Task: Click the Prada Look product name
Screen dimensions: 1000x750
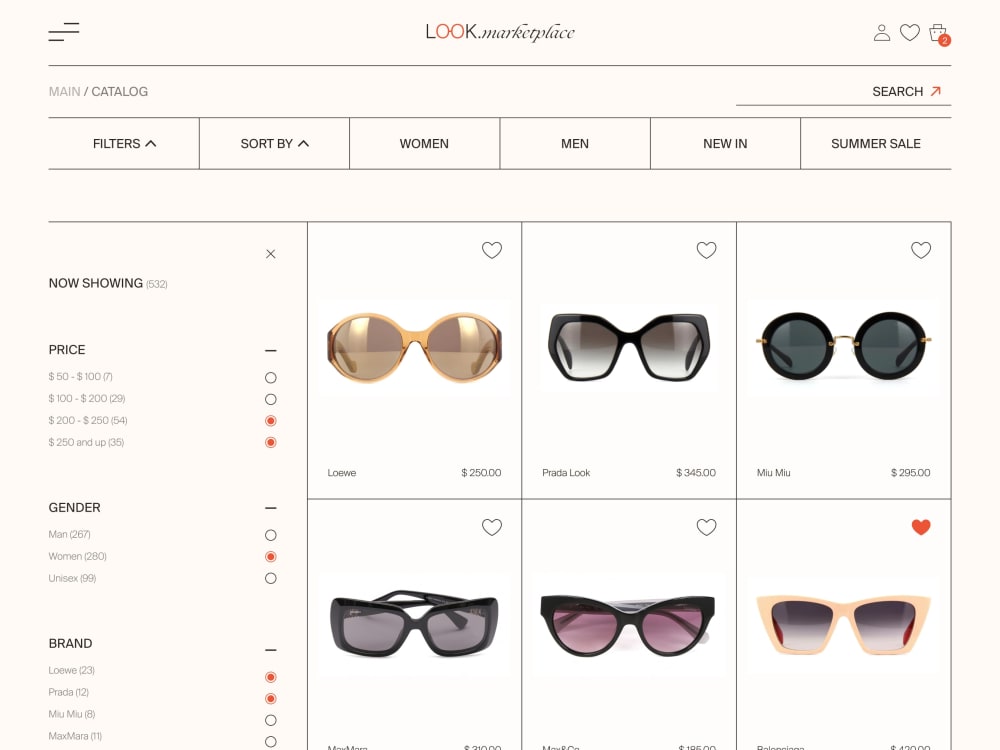Action: coord(566,473)
